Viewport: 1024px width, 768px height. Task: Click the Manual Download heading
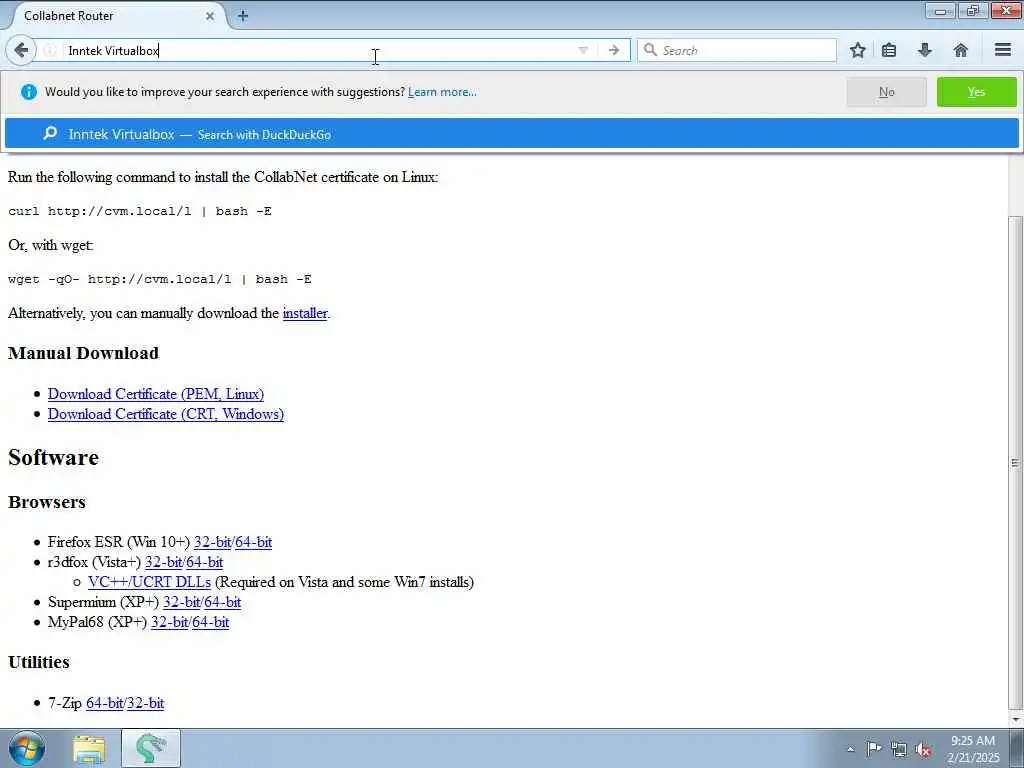coord(84,353)
